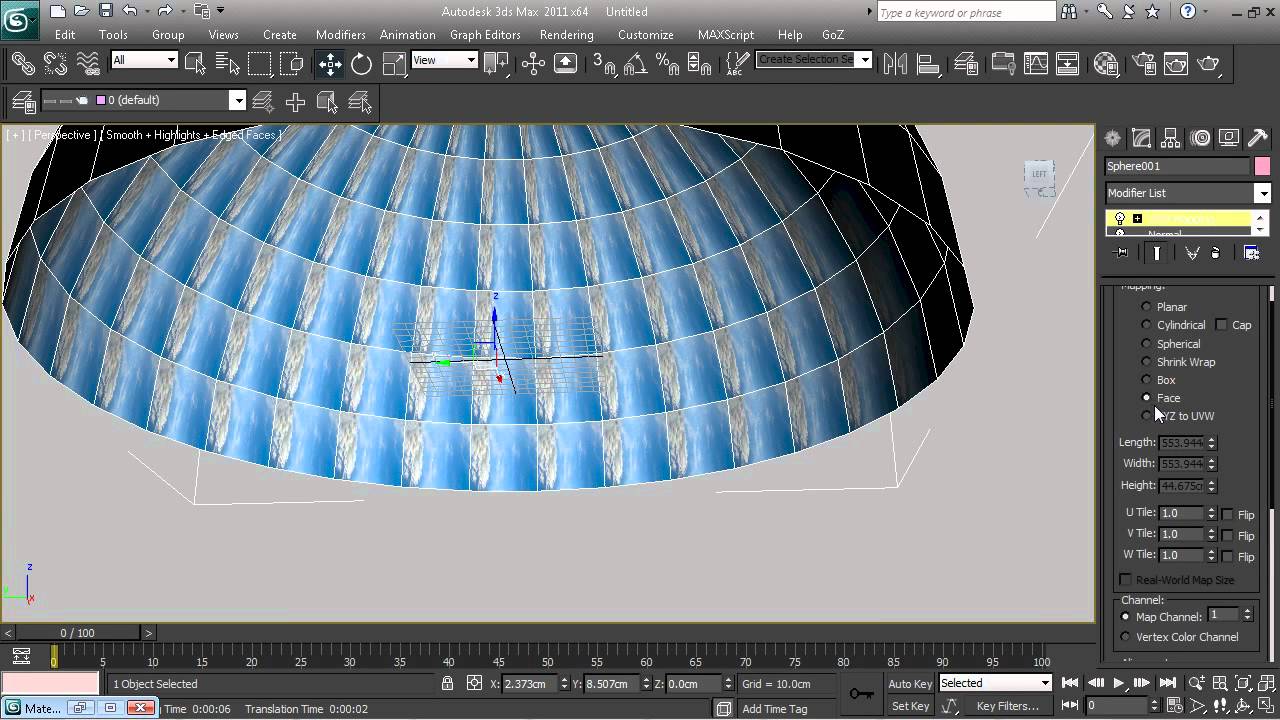This screenshot has width=1280, height=720.
Task: Enable the Cap checkbox
Action: [1222, 325]
